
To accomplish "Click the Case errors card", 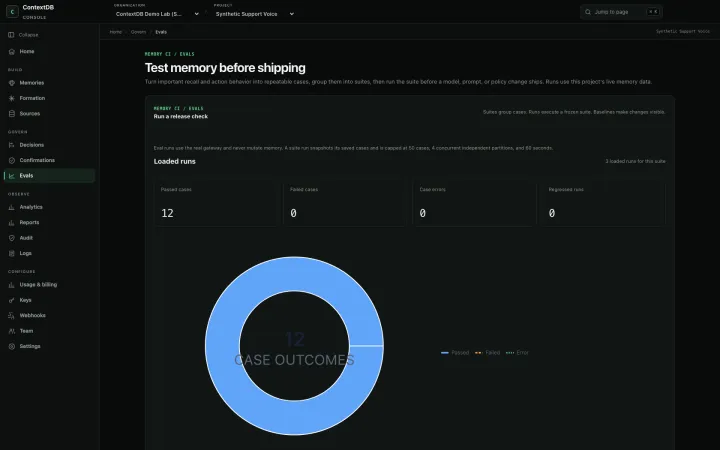I will (x=474, y=203).
